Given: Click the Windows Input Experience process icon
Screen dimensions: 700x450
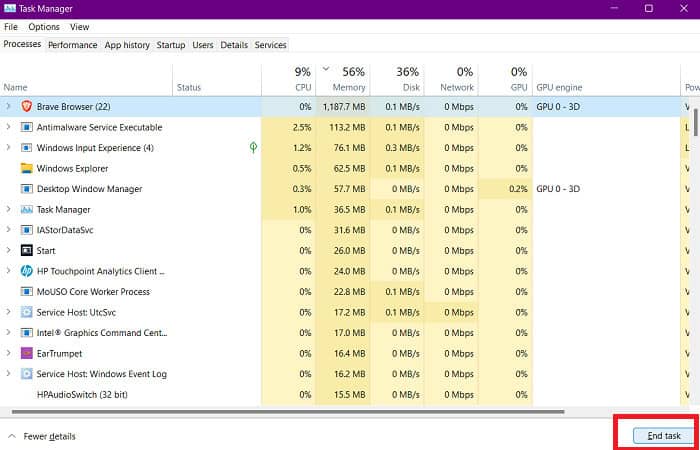Looking at the screenshot, I should coord(27,148).
